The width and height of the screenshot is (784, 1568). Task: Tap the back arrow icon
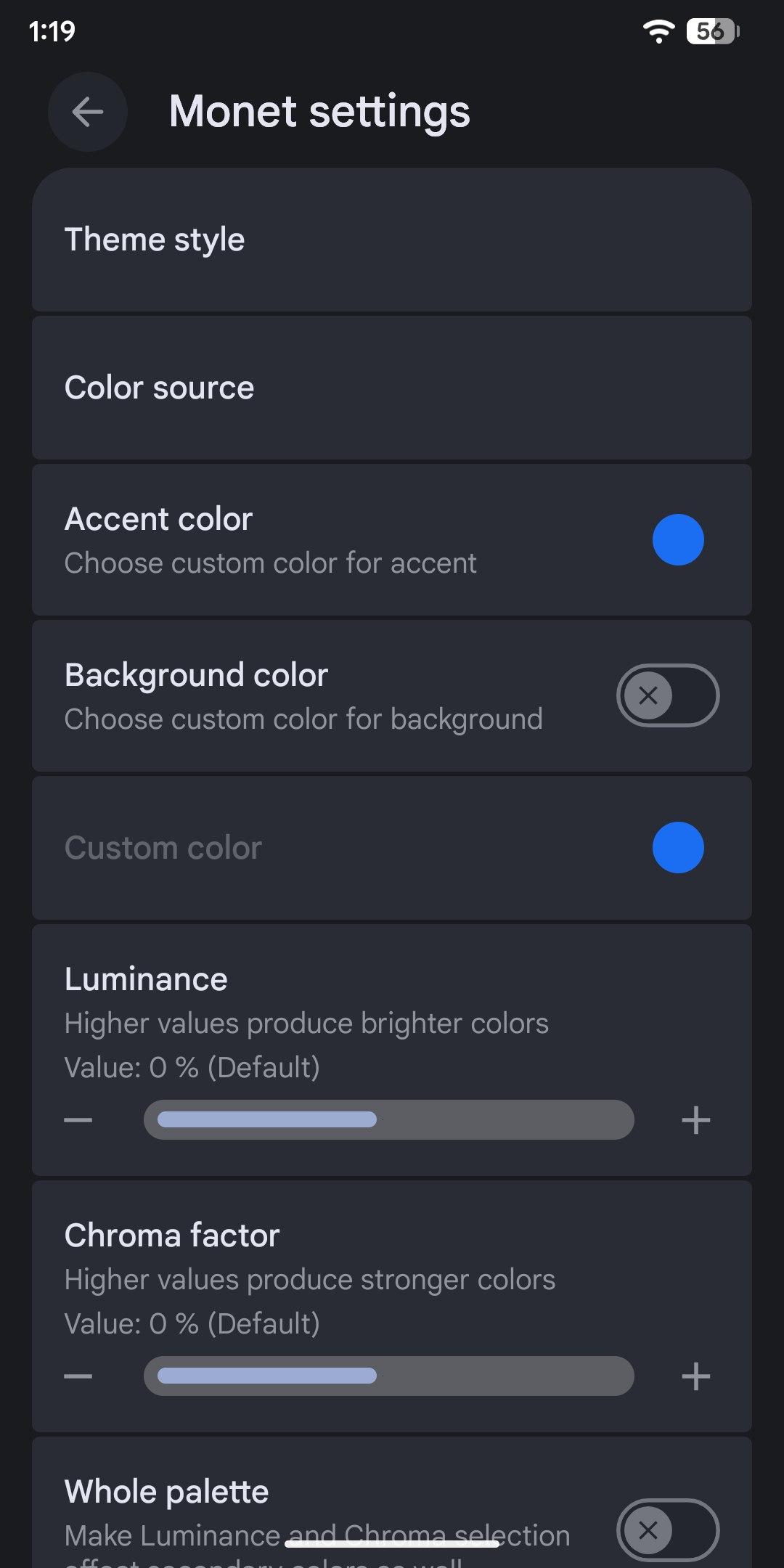point(88,112)
